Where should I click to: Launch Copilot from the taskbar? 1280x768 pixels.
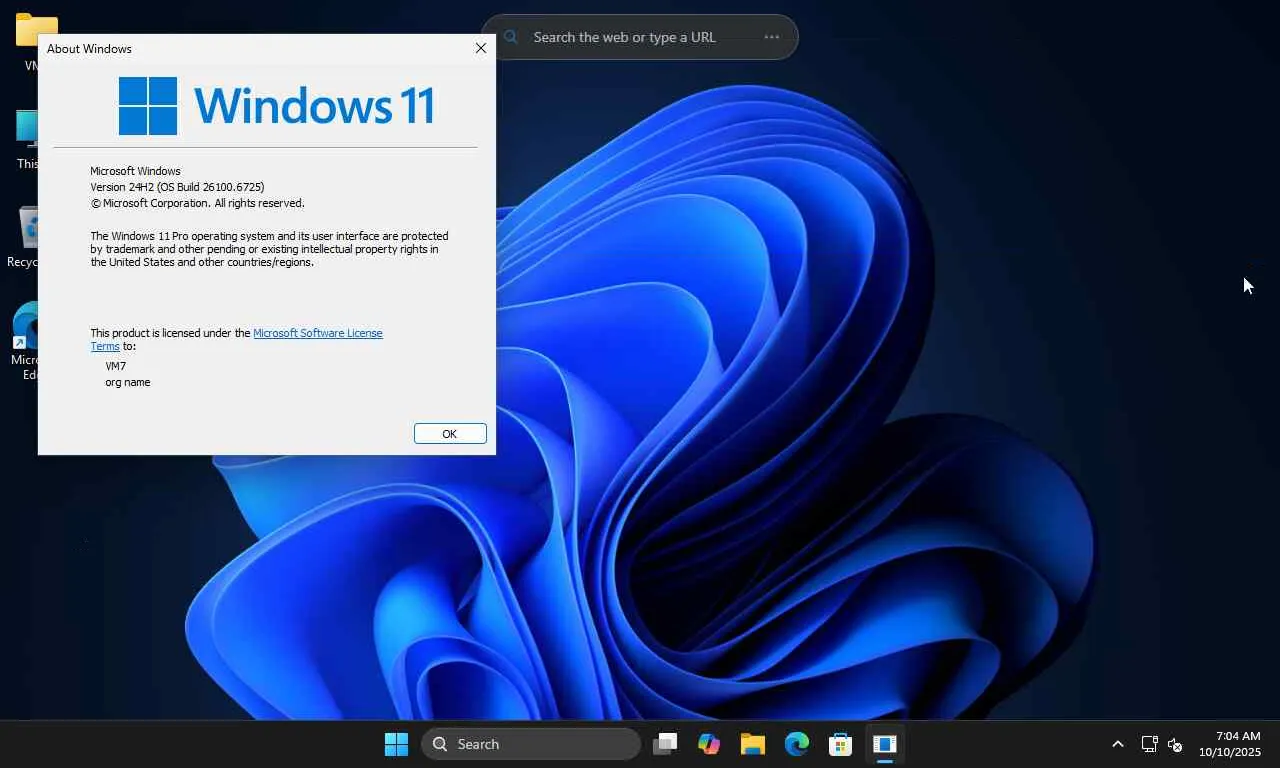pos(709,744)
